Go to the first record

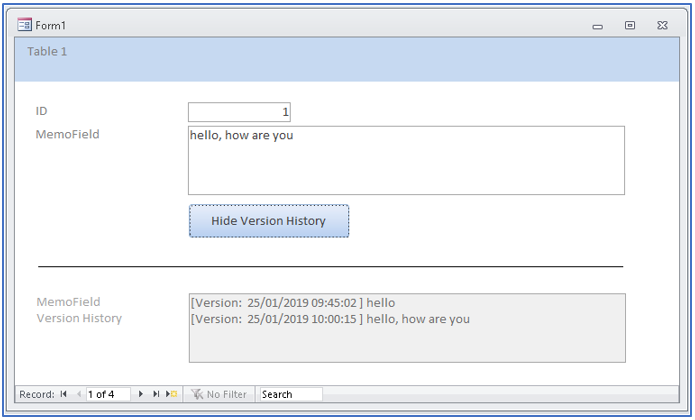[x=64, y=394]
